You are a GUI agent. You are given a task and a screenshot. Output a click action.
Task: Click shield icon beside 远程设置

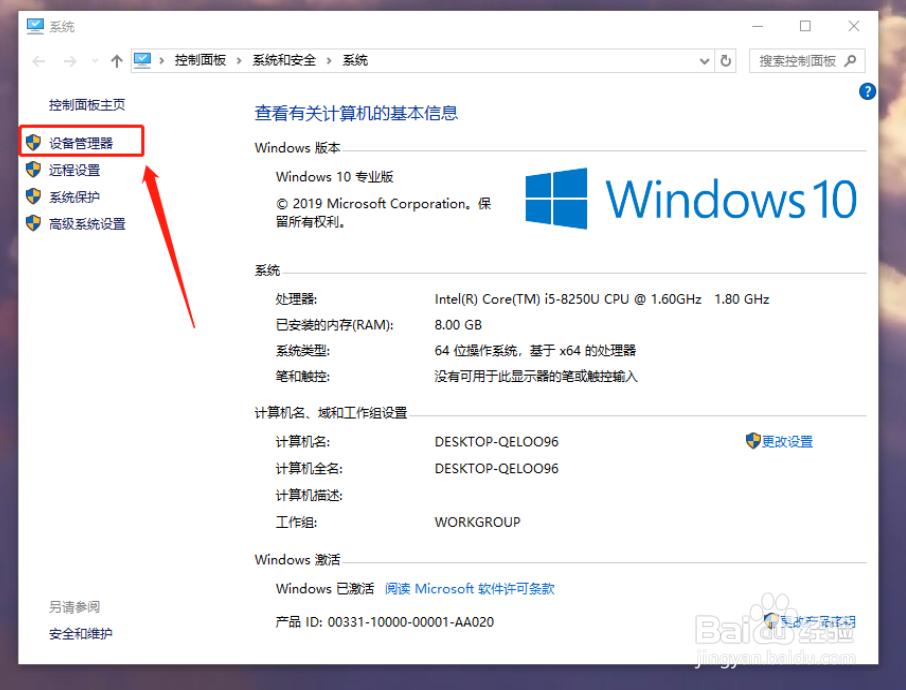tap(34, 169)
